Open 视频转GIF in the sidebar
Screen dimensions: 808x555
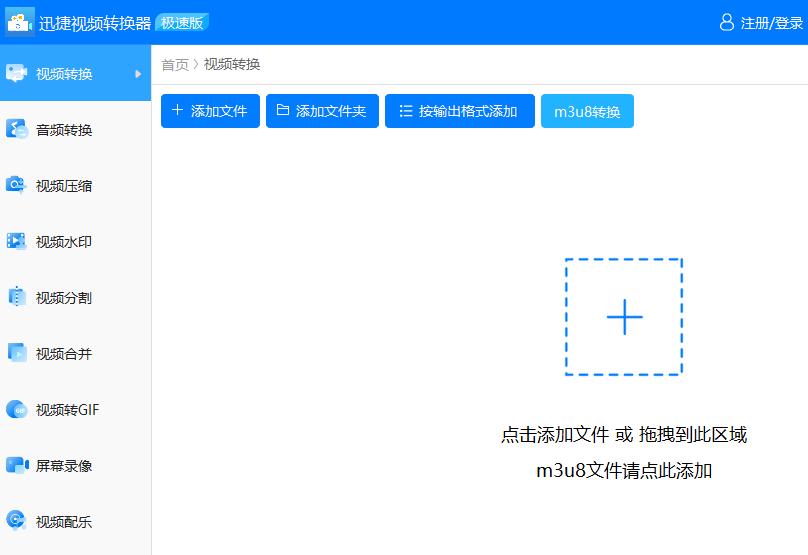point(75,410)
